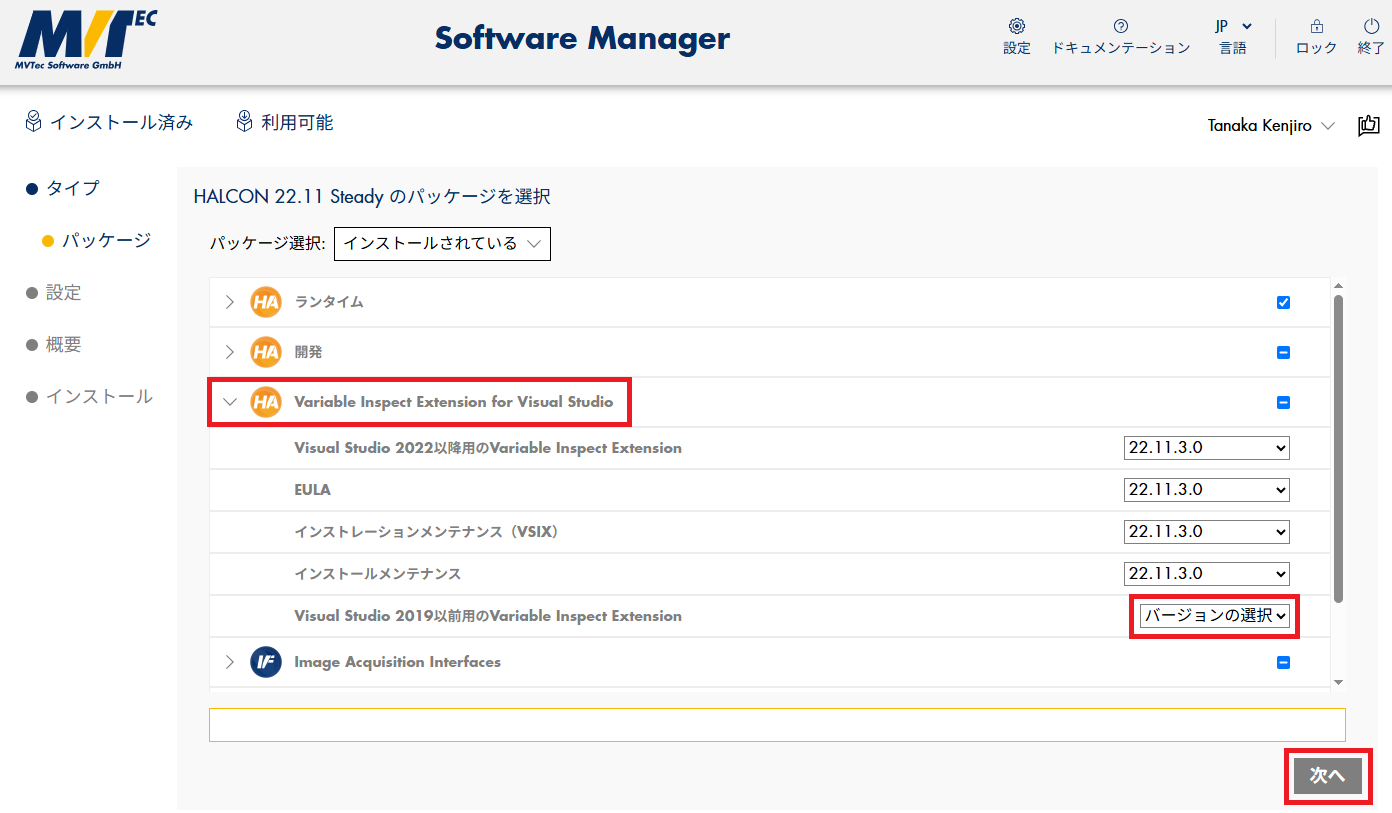Click the 次へ button

click(x=1327, y=775)
